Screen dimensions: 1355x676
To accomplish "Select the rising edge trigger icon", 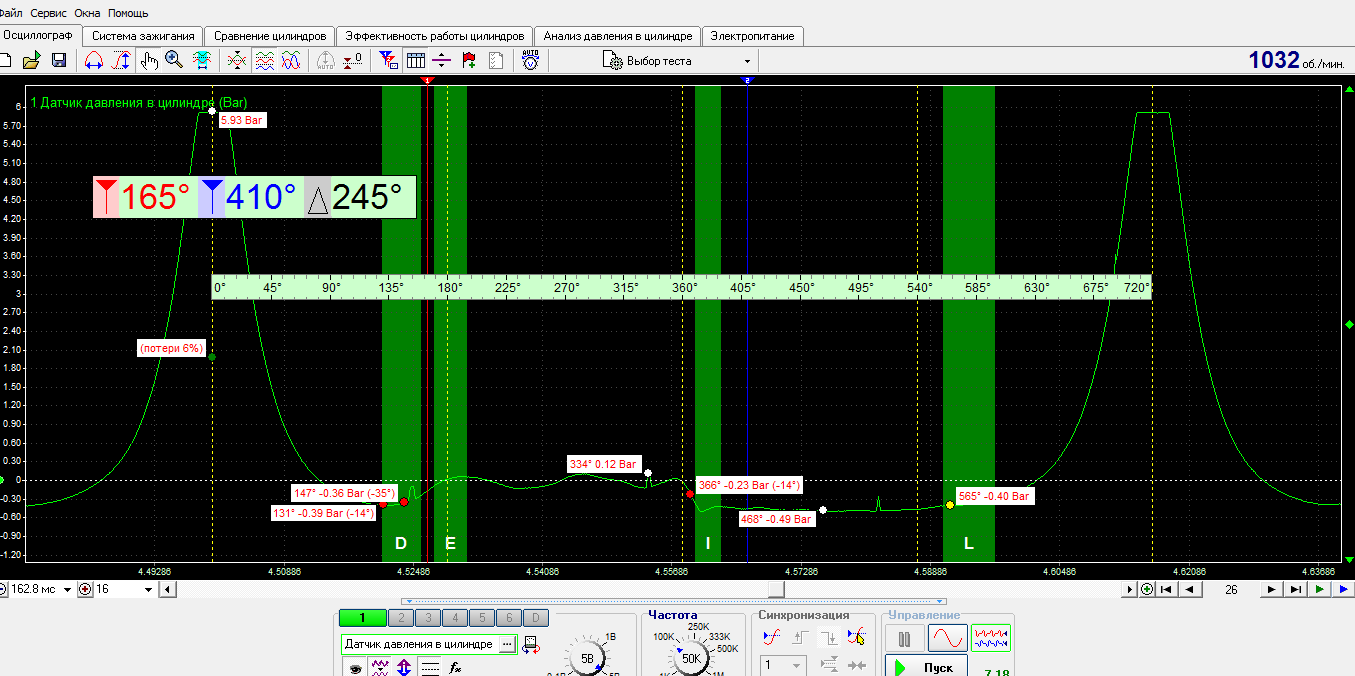I will coord(771,636).
